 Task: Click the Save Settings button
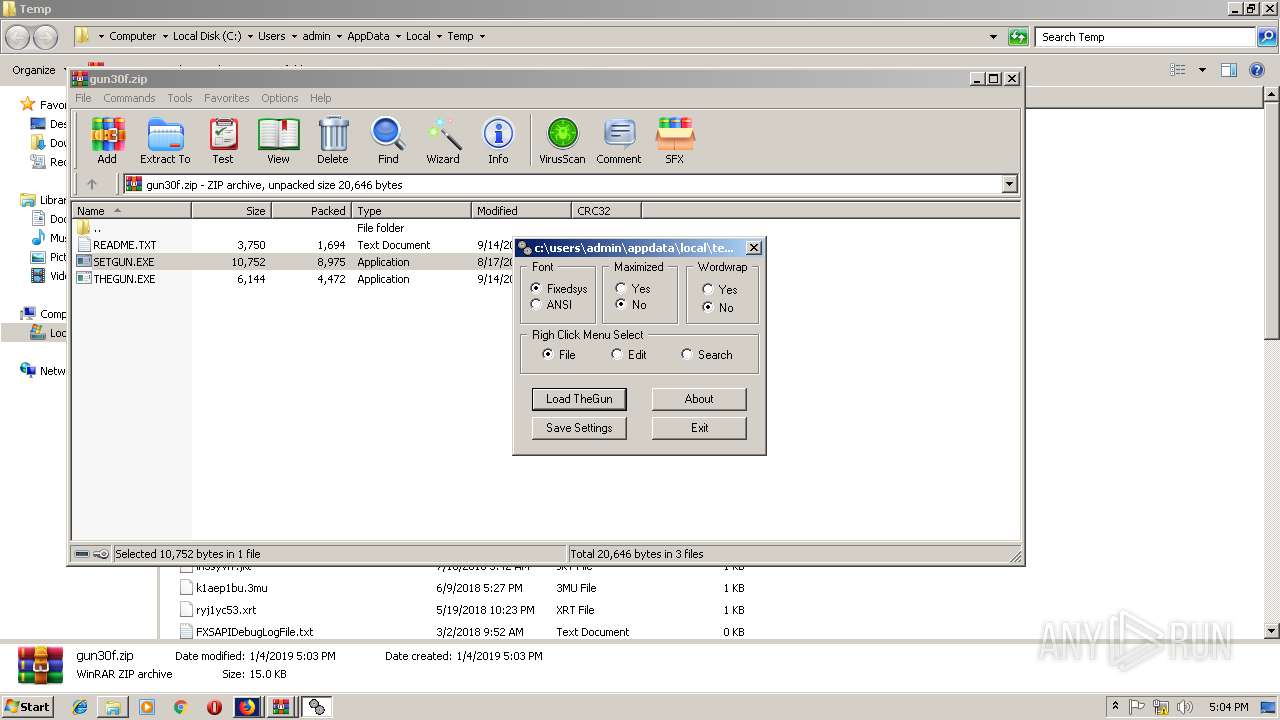tap(579, 428)
